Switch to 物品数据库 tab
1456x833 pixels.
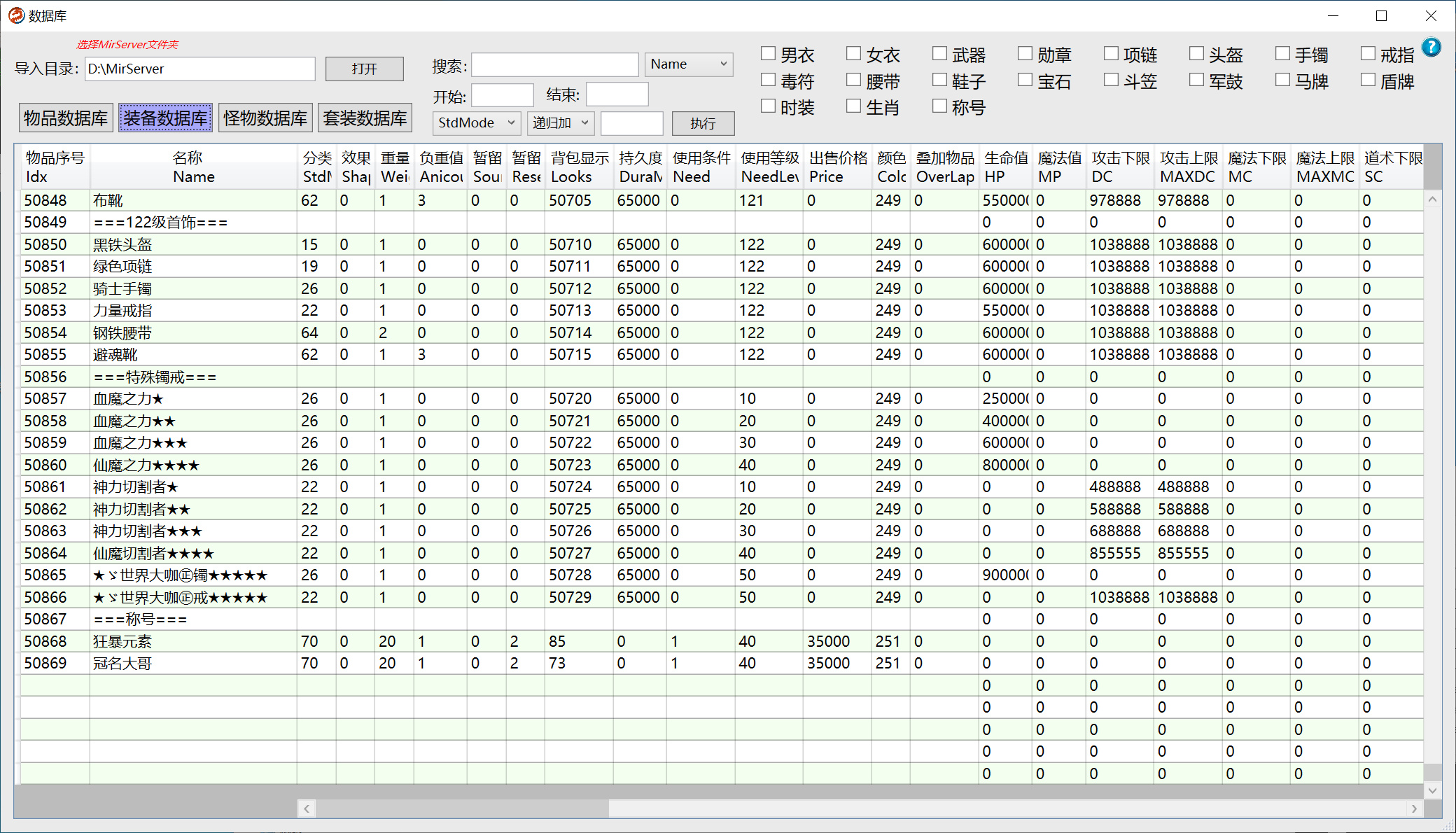(x=66, y=118)
